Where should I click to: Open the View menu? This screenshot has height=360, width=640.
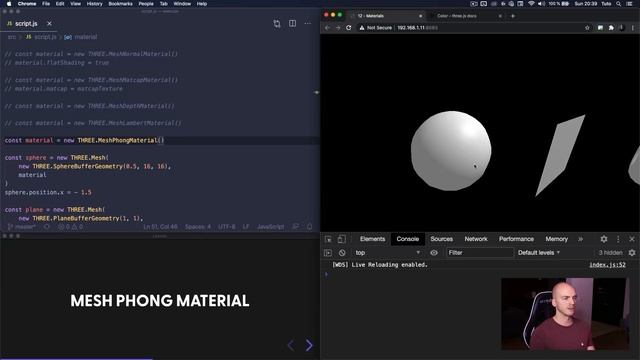click(x=76, y=4)
